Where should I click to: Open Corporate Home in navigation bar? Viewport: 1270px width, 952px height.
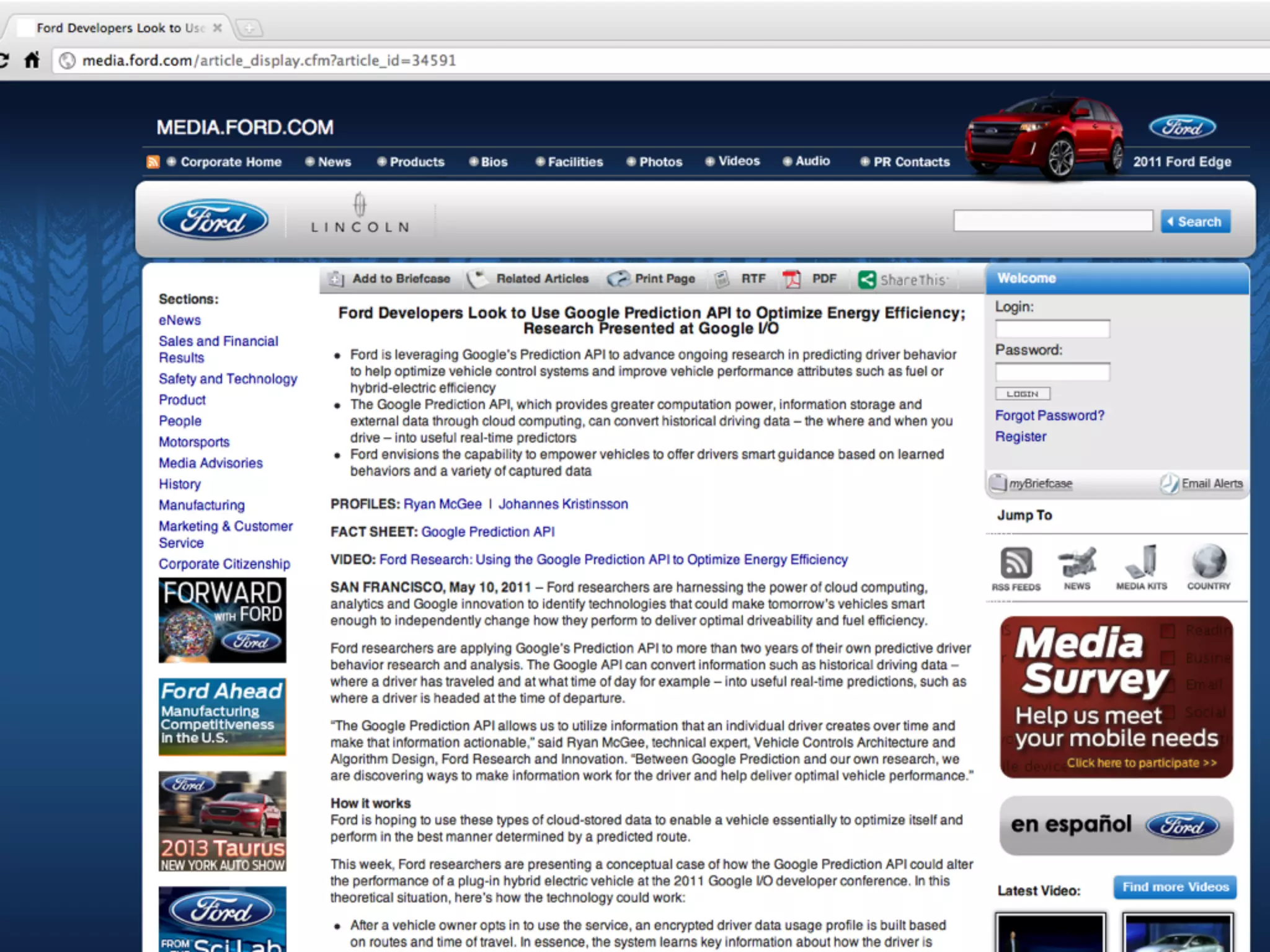point(231,162)
